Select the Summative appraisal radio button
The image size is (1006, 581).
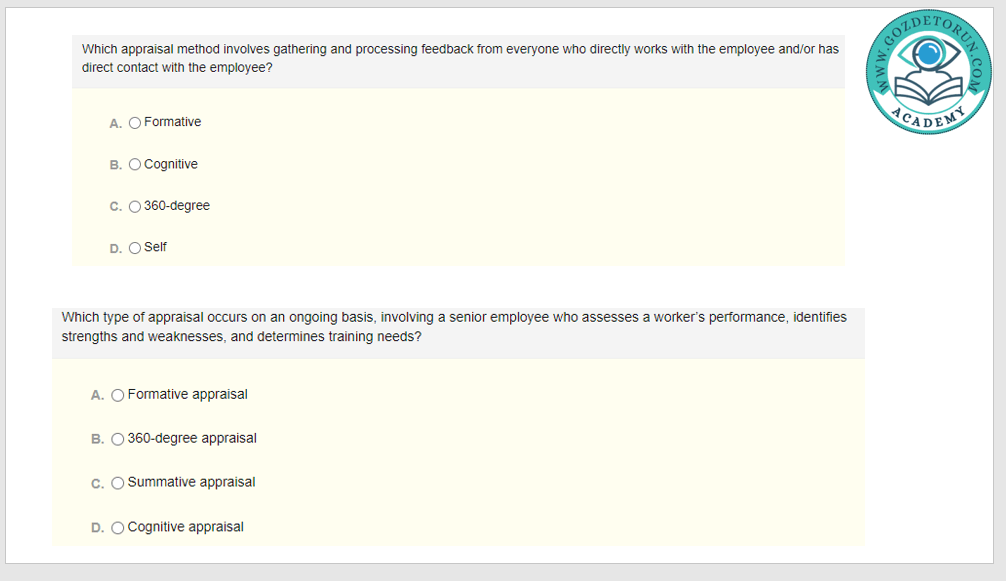[118, 483]
